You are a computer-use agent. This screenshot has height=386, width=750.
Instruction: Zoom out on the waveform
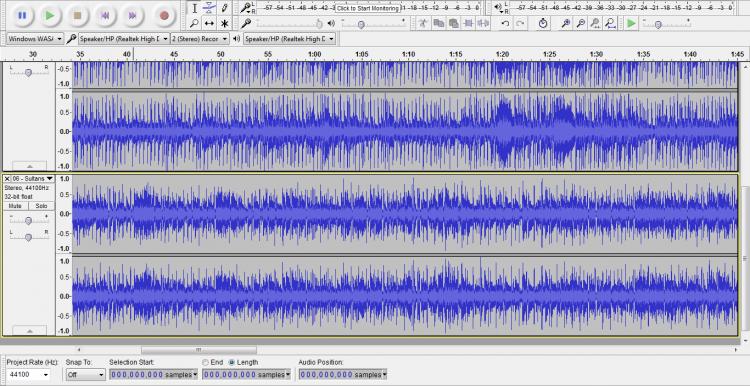[580, 23]
